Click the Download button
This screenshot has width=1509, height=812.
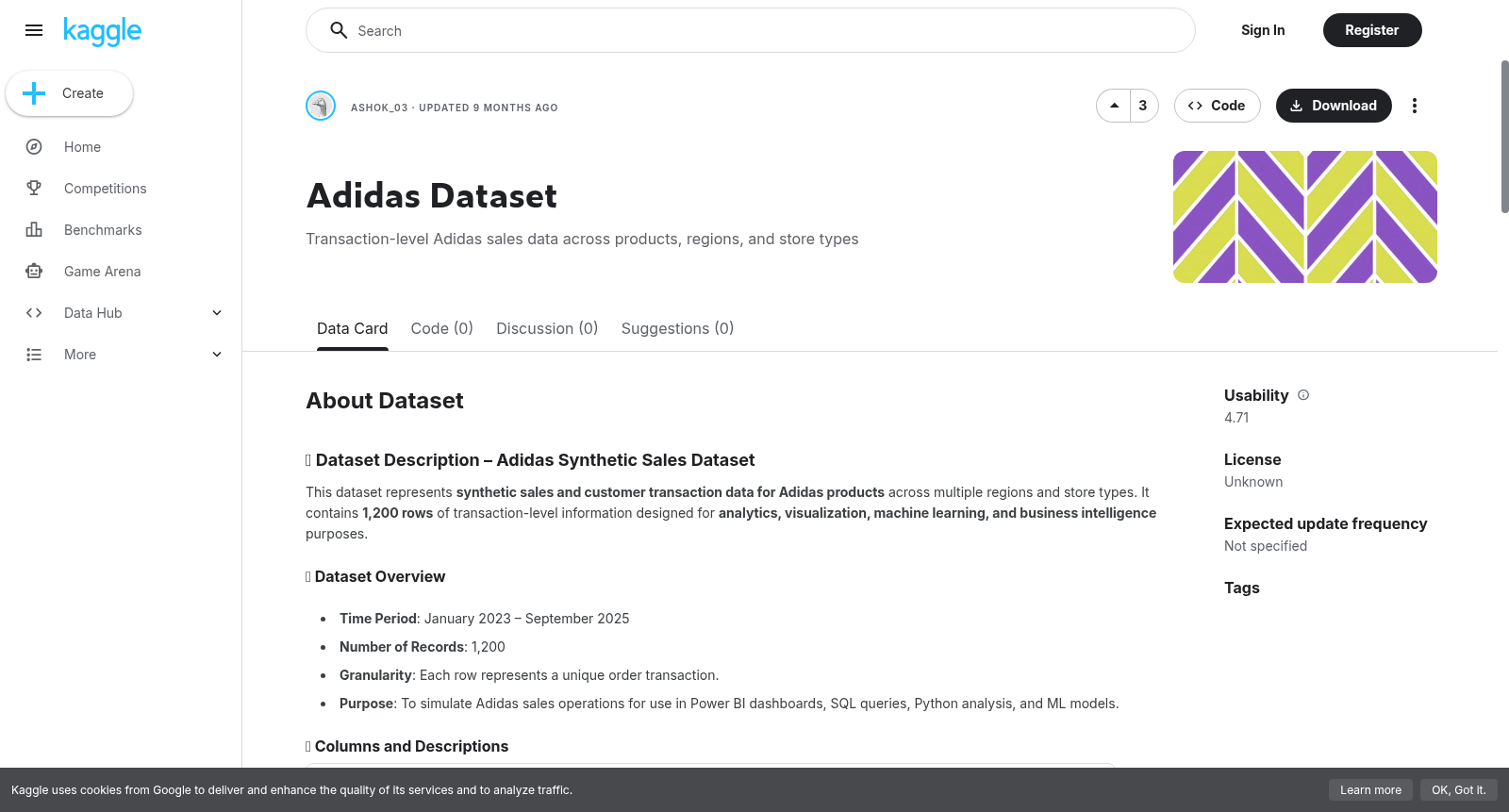click(1333, 106)
